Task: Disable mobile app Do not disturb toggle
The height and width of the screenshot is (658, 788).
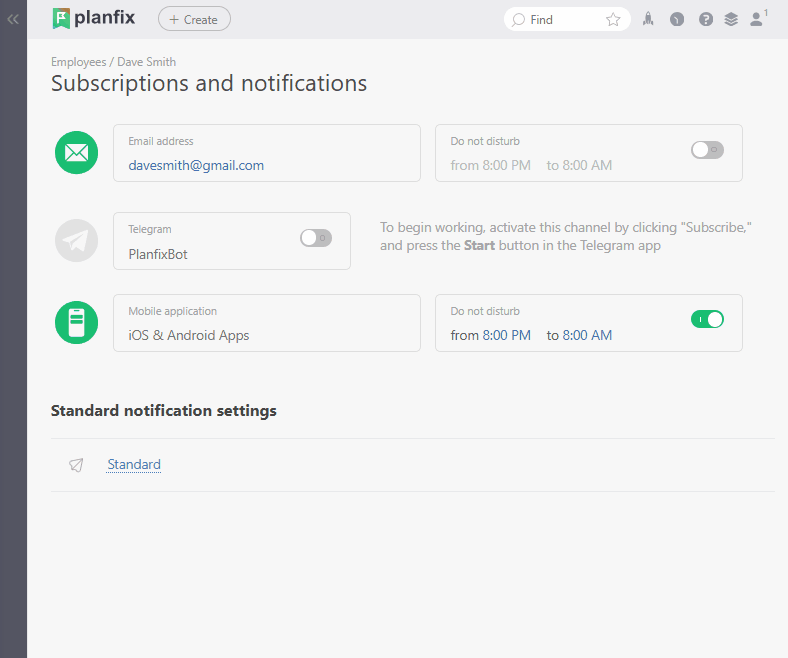Action: click(x=707, y=319)
